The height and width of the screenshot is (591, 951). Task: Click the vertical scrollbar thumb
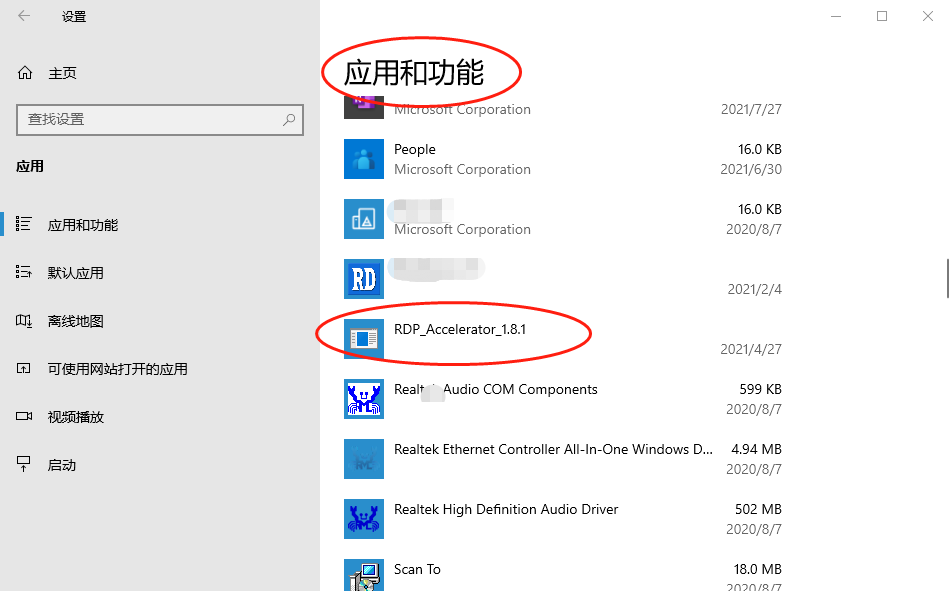point(948,279)
